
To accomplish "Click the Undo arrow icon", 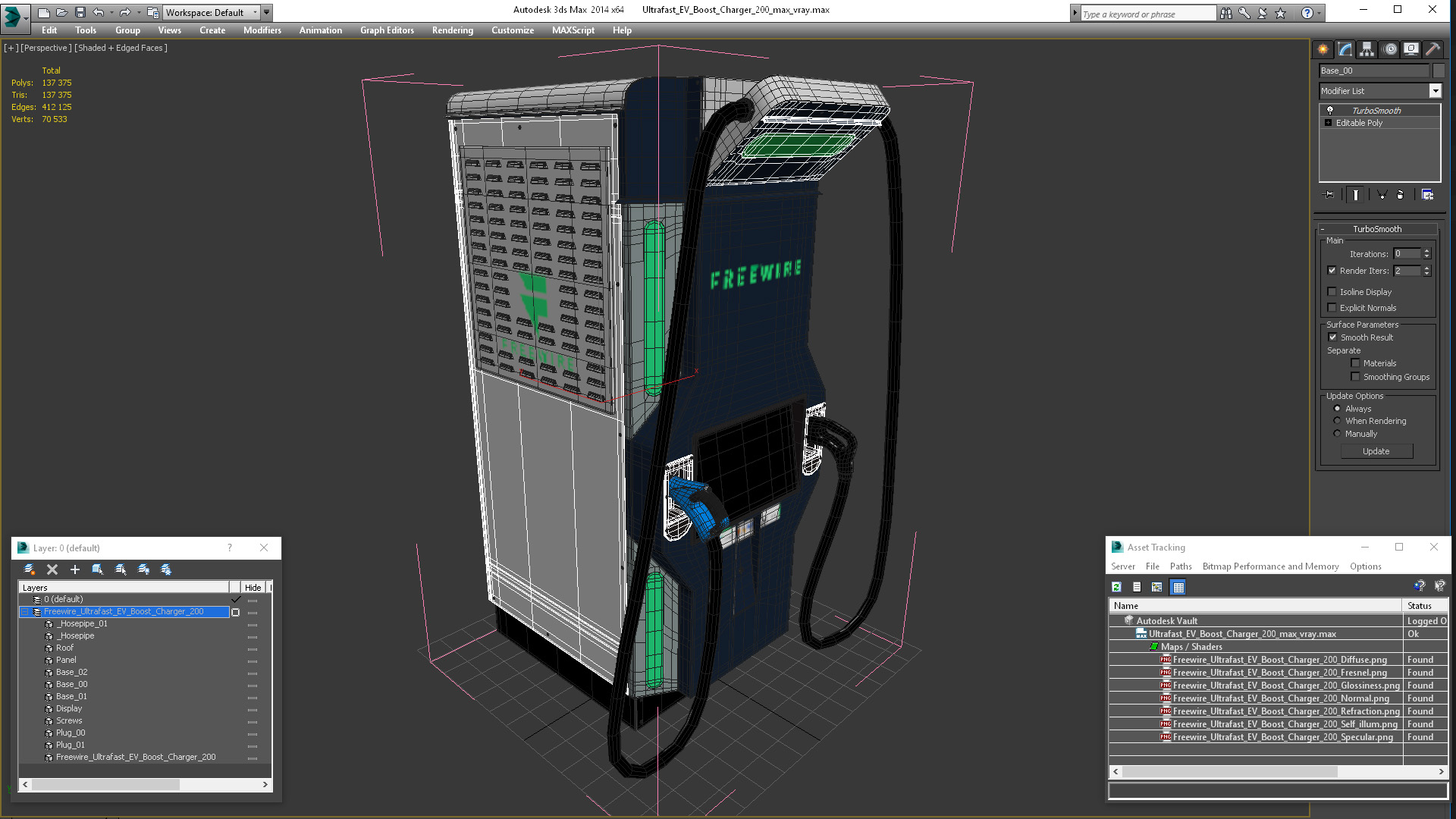I will click(99, 12).
